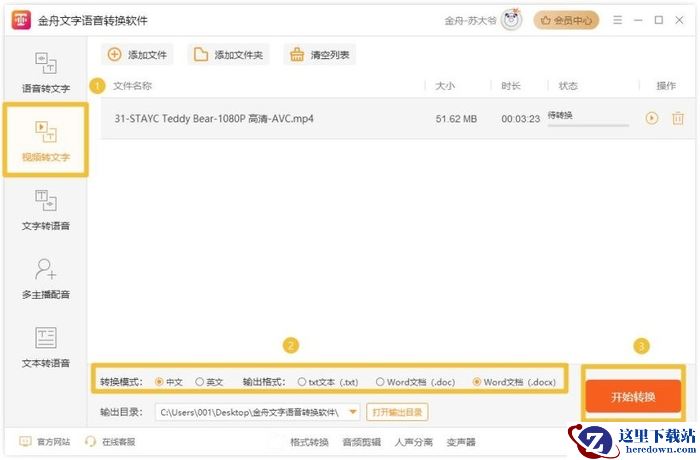Click the 00:03:23 duration value
This screenshot has width=700, height=460.
(521, 119)
